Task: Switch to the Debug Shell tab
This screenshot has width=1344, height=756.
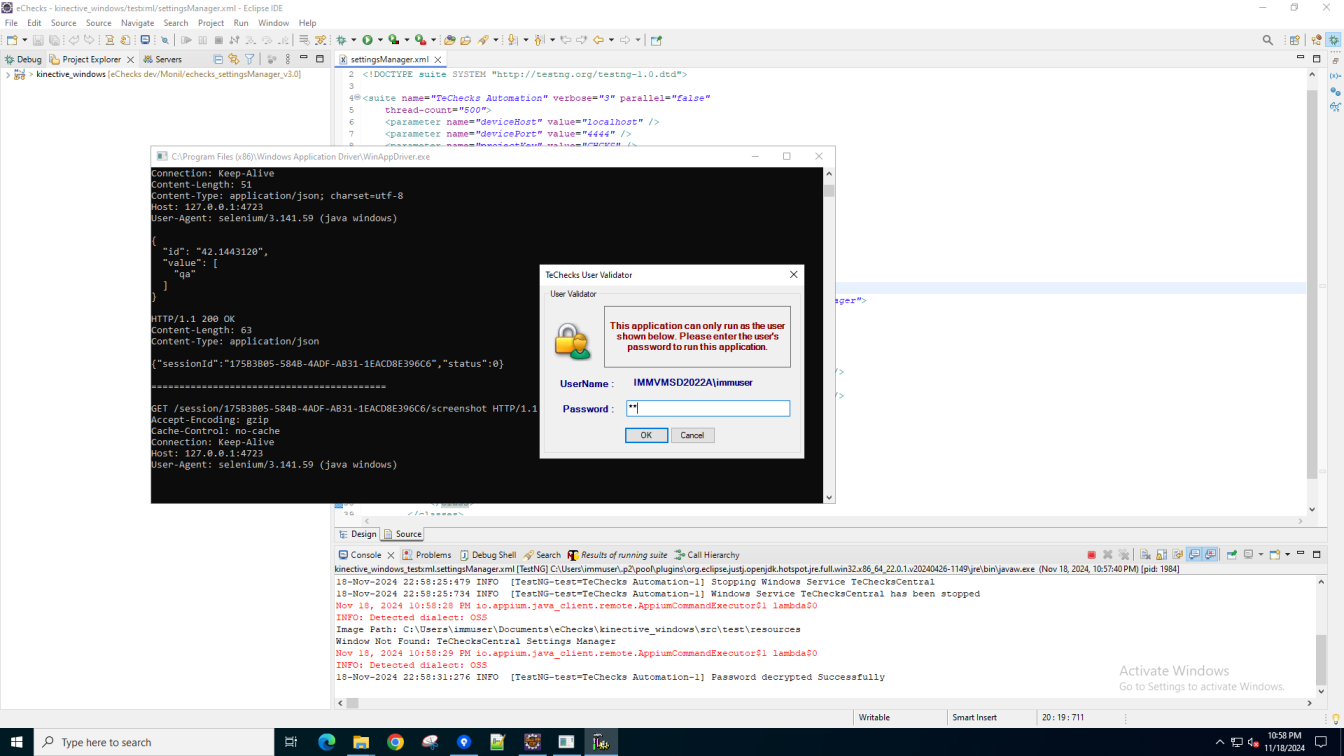Action: point(487,555)
